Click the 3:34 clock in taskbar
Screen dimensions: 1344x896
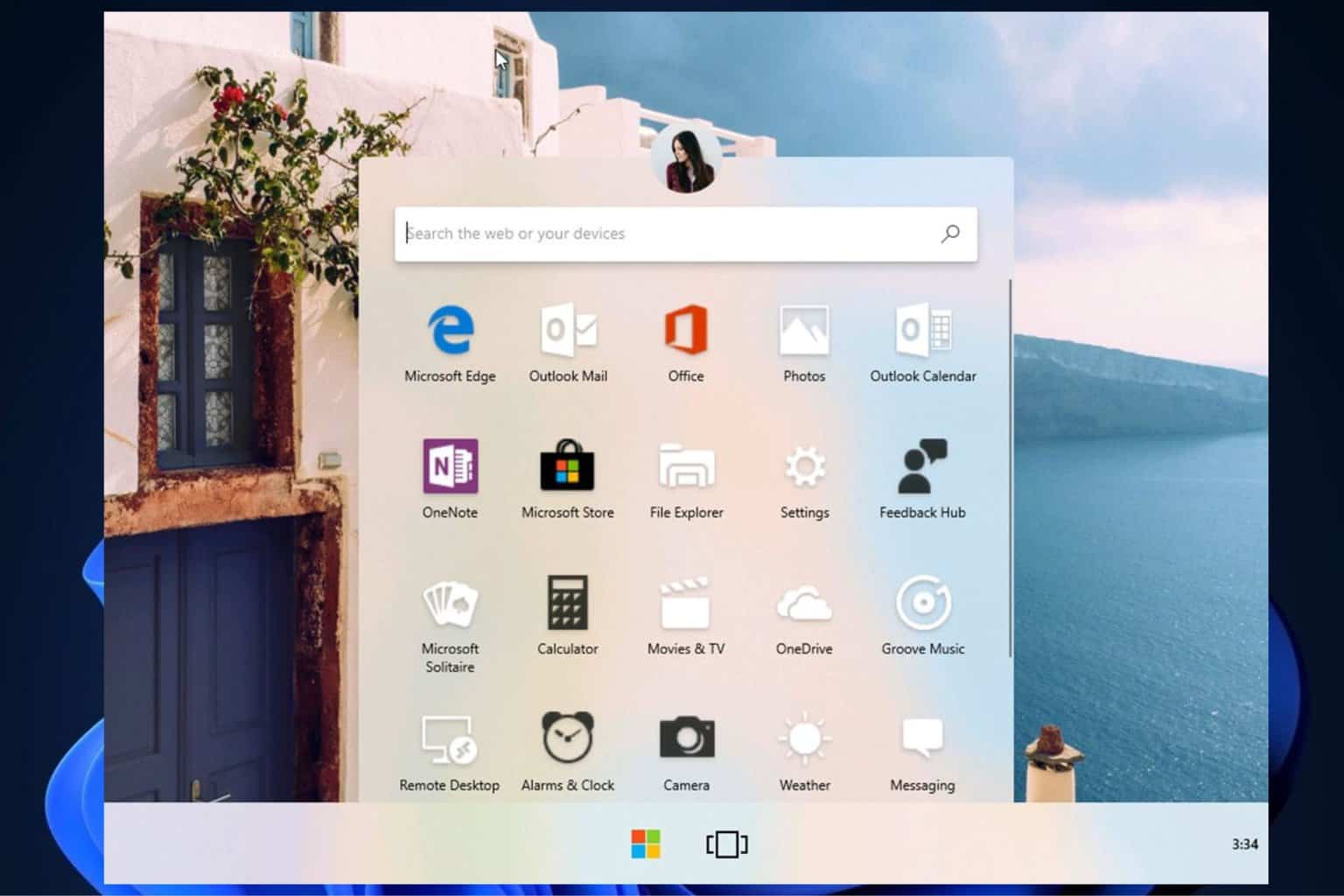(x=1244, y=844)
